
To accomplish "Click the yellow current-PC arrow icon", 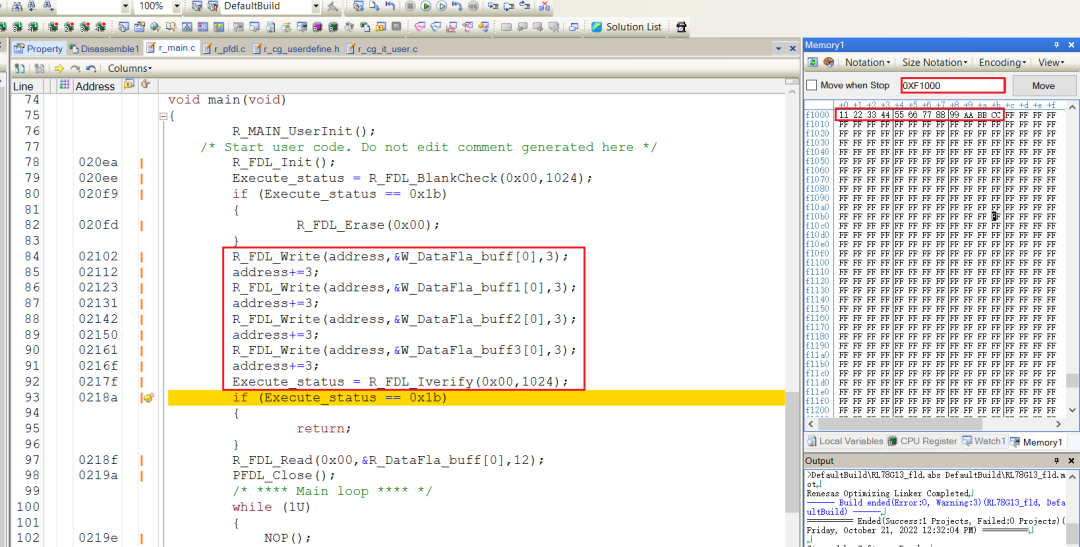I will (x=59, y=68).
